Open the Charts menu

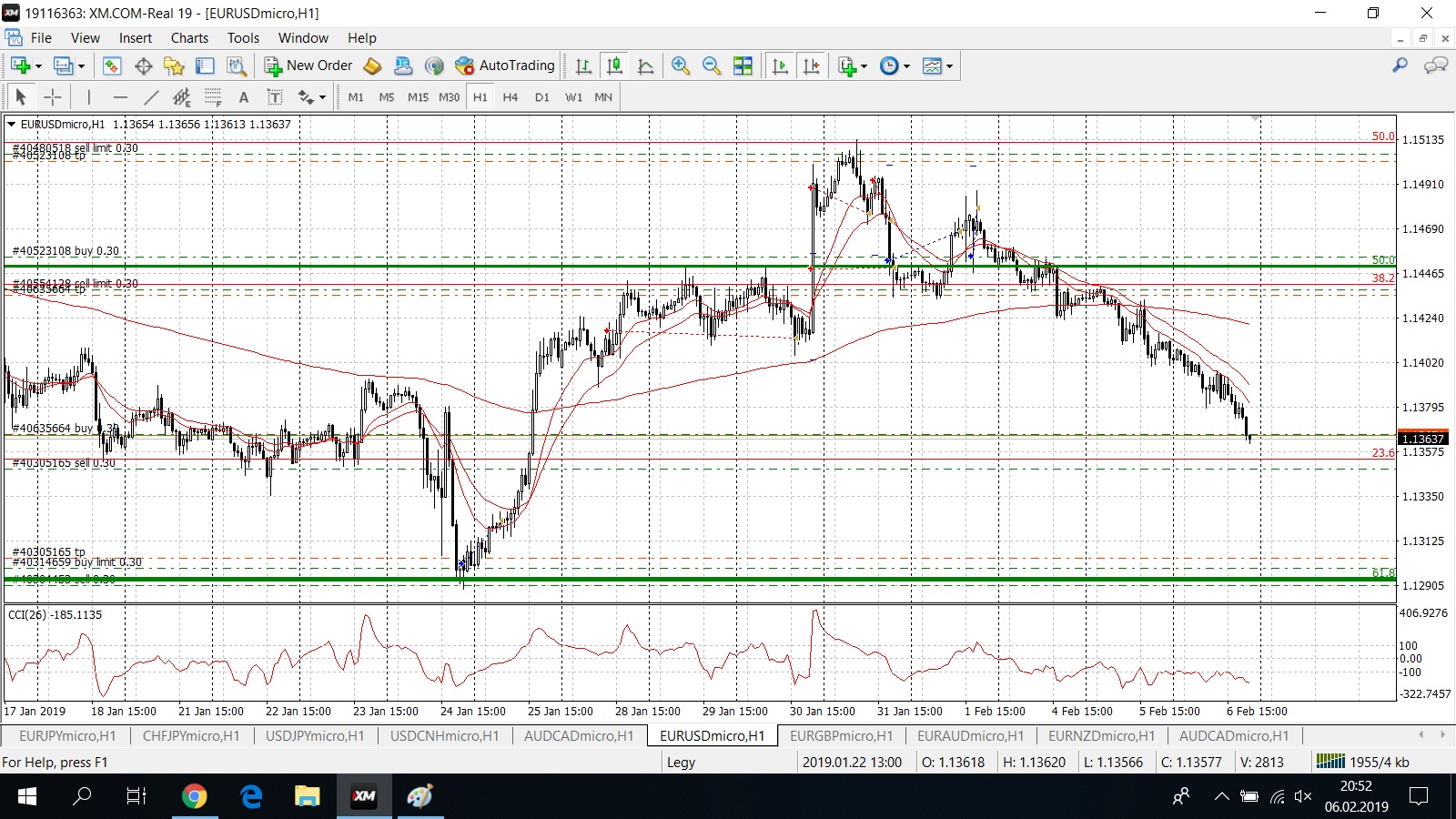(x=189, y=38)
